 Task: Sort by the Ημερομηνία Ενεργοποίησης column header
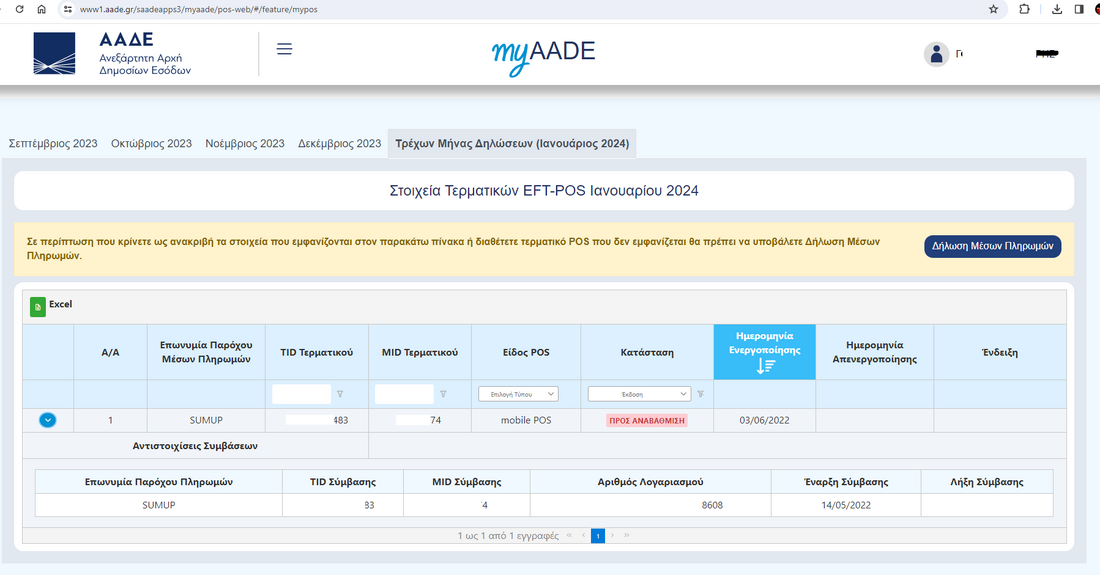(x=764, y=351)
